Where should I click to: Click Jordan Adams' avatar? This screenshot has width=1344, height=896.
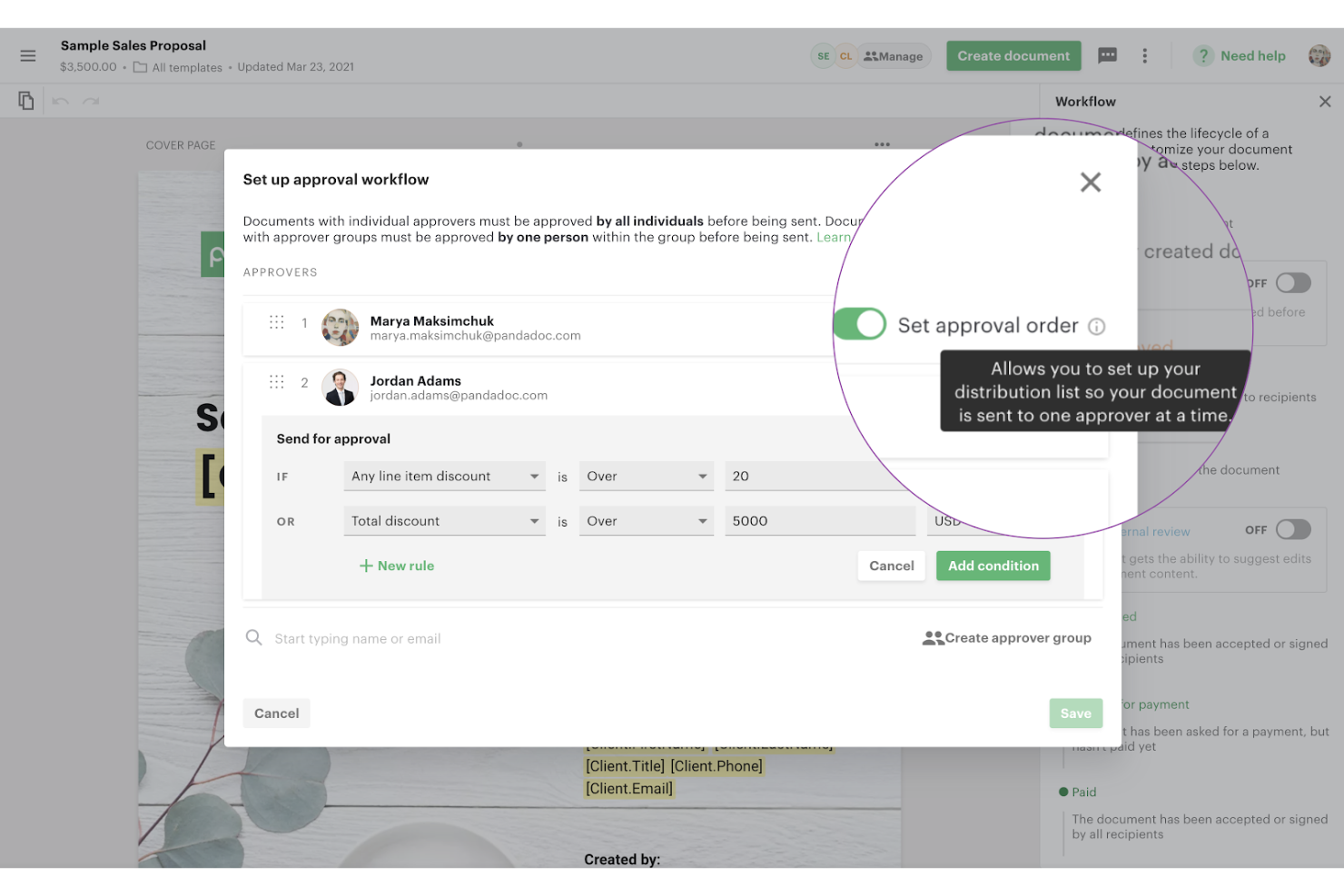point(341,388)
